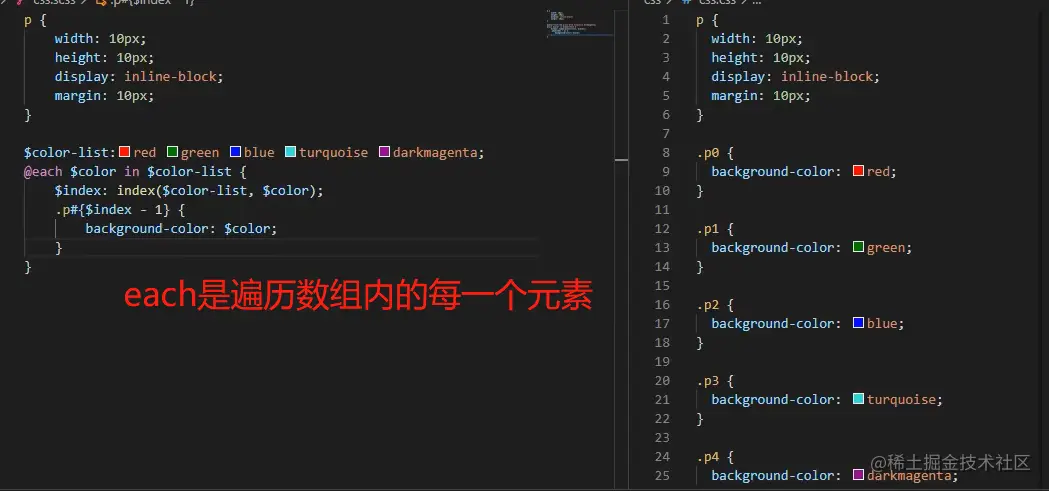
Task: Select line number 8 in the CSS gutter
Action: coord(666,153)
